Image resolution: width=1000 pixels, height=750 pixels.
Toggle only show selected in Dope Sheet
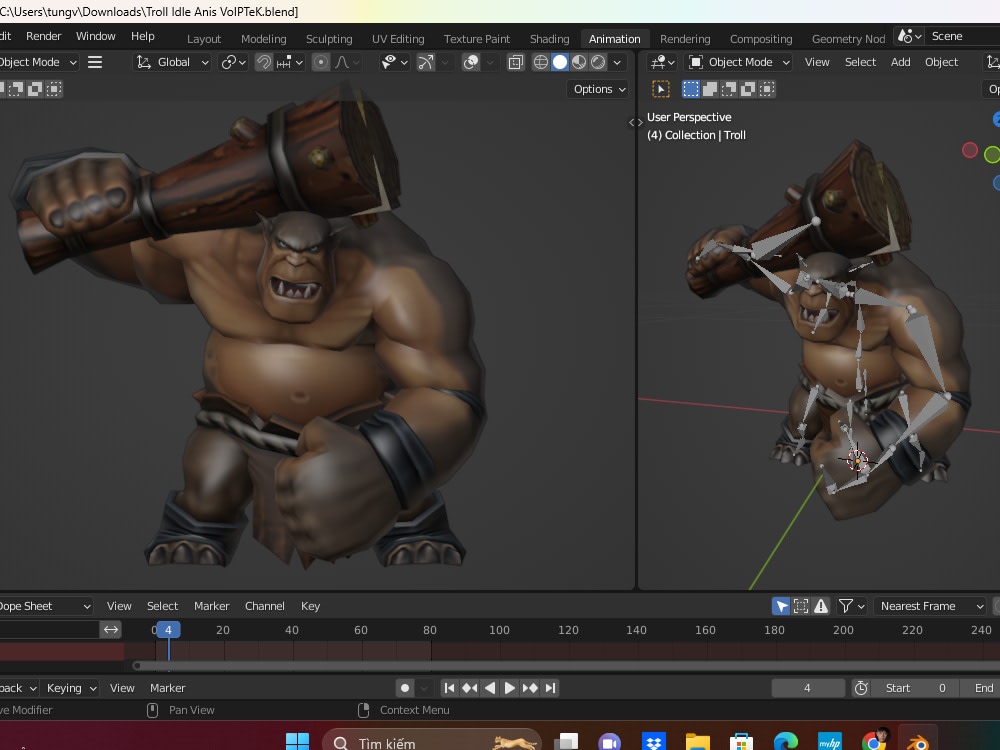click(x=781, y=606)
